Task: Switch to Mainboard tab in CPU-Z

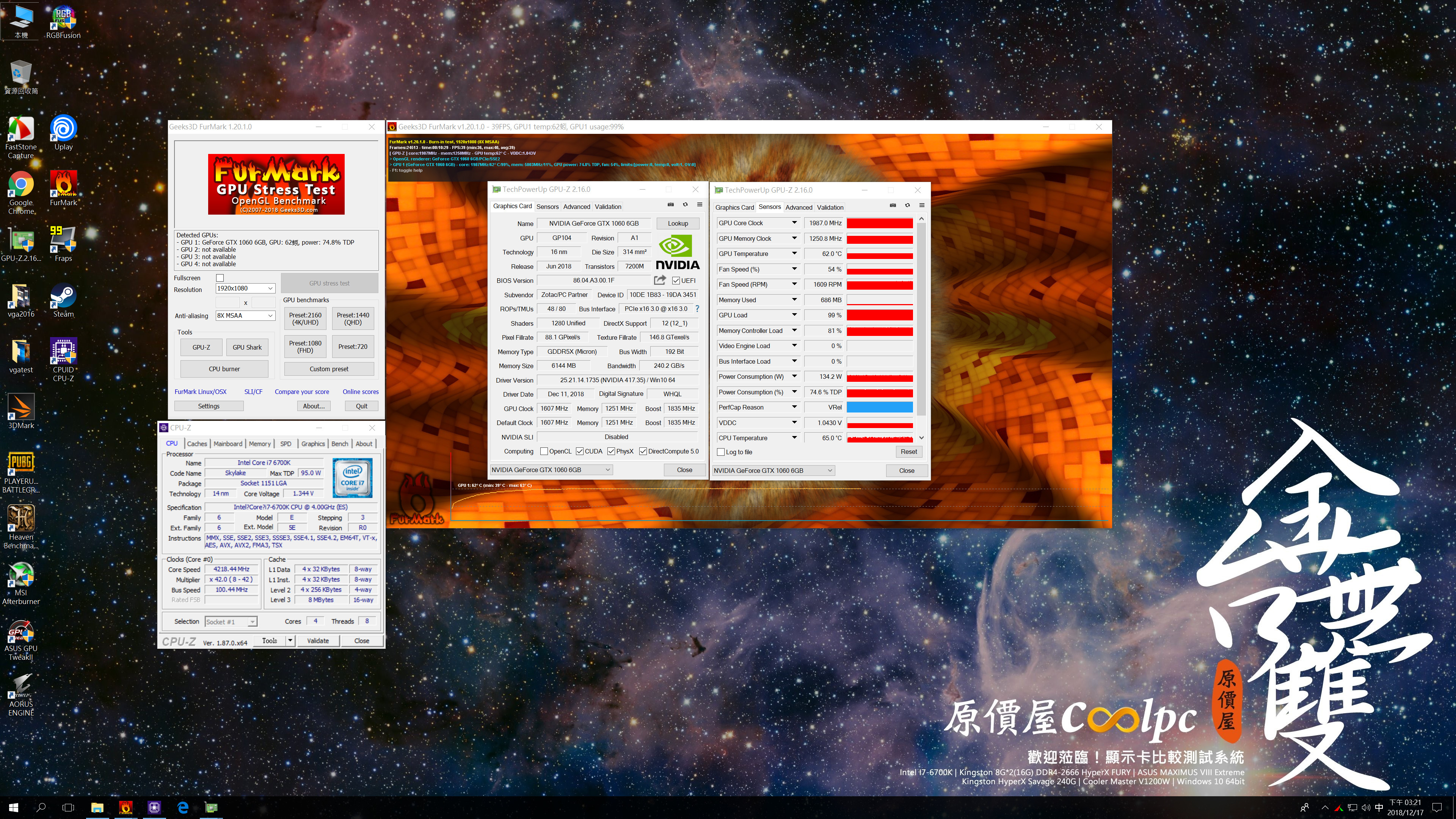Action: 228,444
